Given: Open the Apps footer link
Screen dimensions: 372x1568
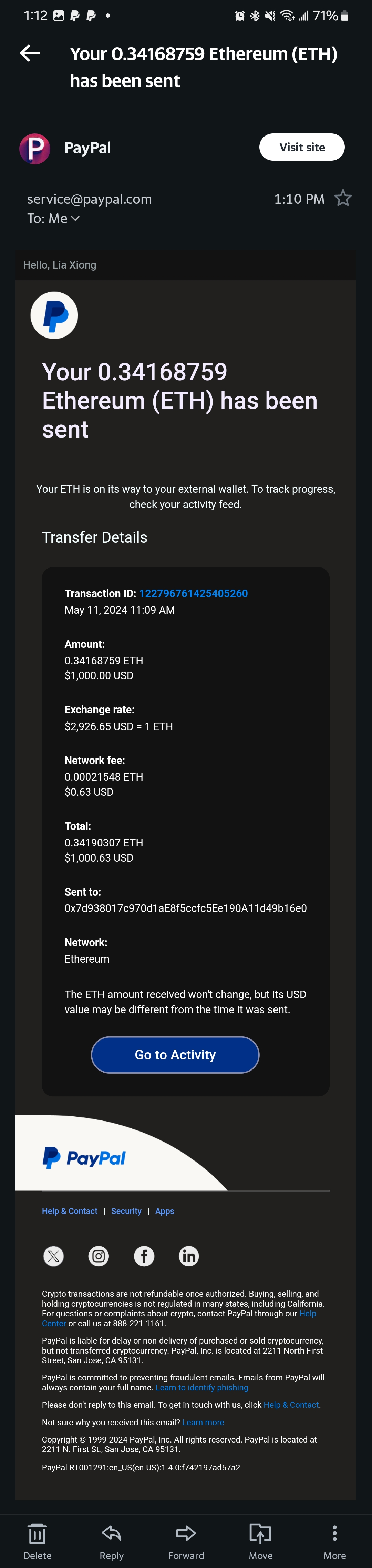Looking at the screenshot, I should [165, 1211].
